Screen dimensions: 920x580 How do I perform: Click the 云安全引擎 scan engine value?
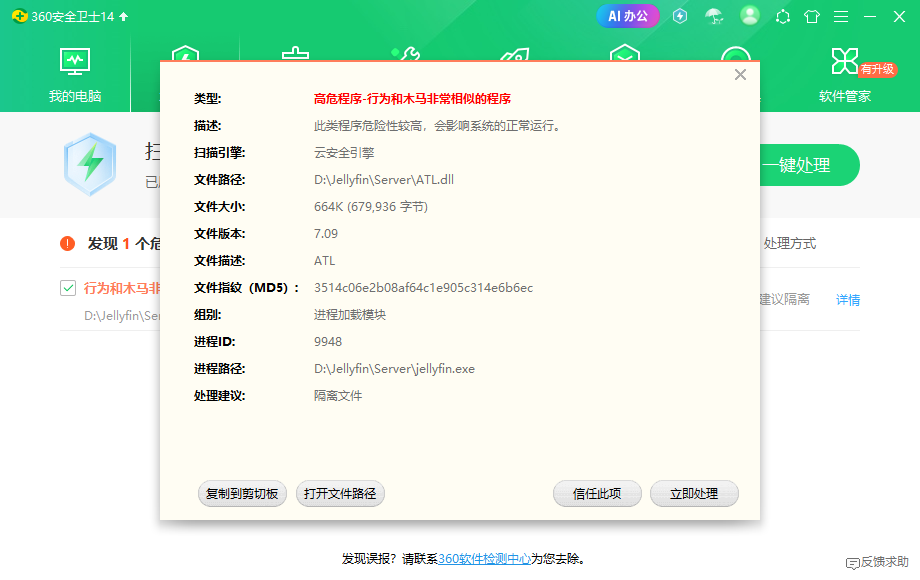coord(344,153)
